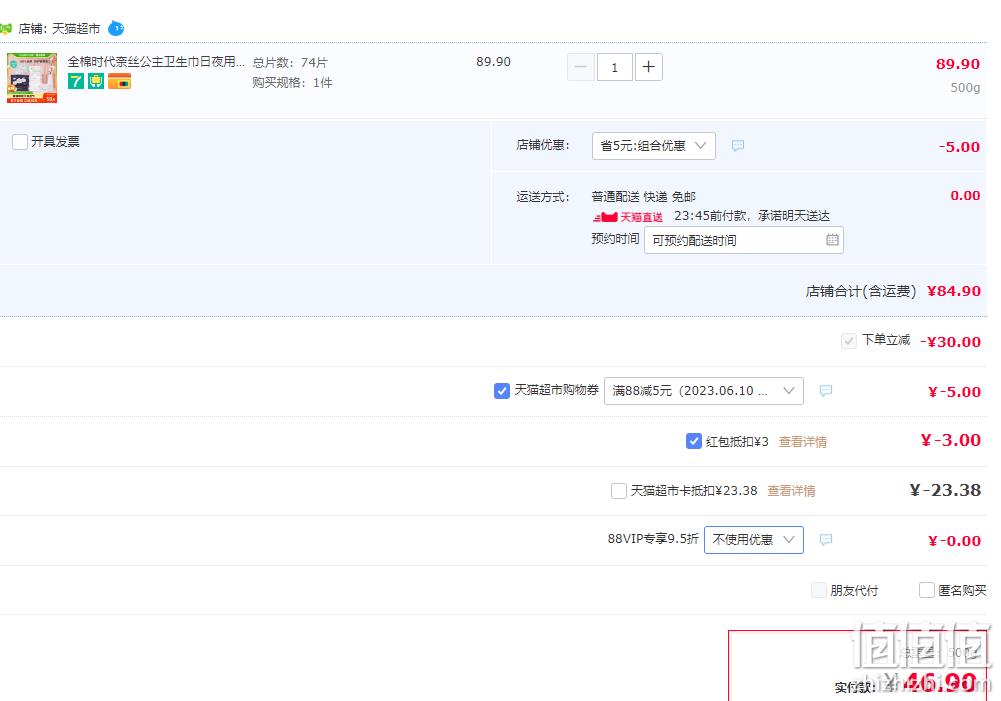1001x701 pixels.
Task: Click the comment icon beside 88VIP dropdown
Action: click(826, 540)
